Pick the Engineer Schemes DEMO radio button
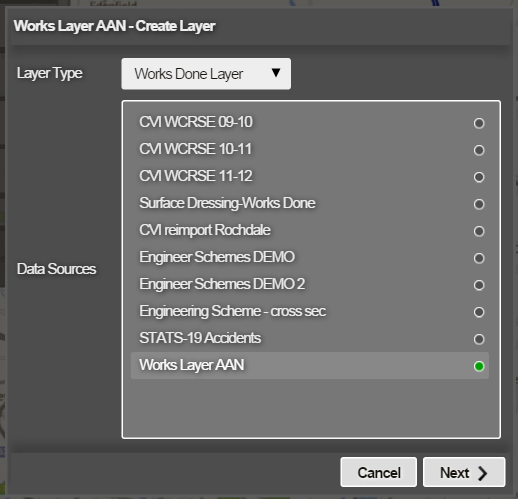This screenshot has width=518, height=499. (x=479, y=258)
